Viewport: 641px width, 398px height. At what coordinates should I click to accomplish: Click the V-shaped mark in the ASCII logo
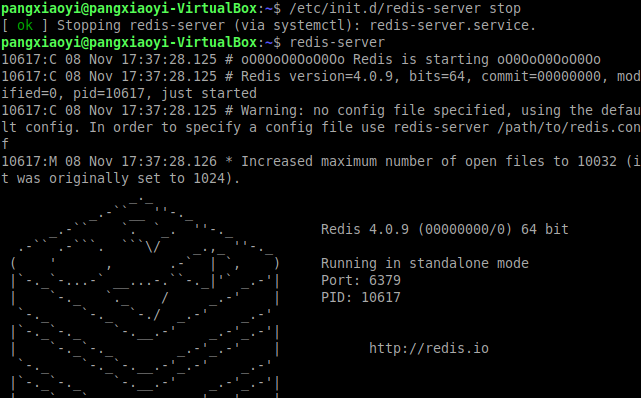153,247
